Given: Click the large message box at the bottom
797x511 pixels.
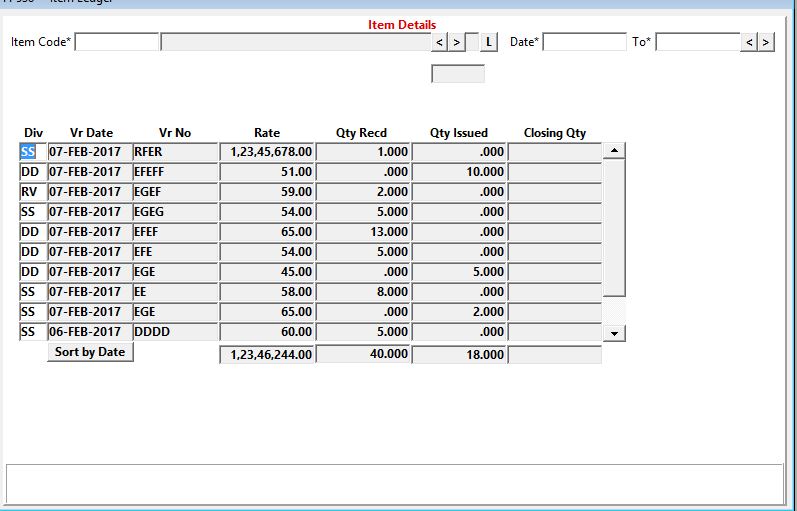Looking at the screenshot, I should coord(395,483).
